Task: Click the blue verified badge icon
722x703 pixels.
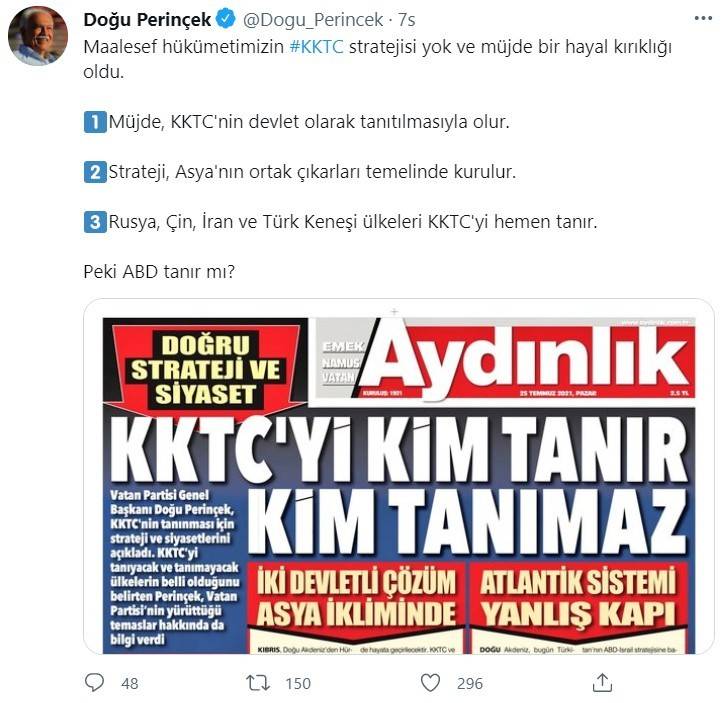Action: click(226, 20)
